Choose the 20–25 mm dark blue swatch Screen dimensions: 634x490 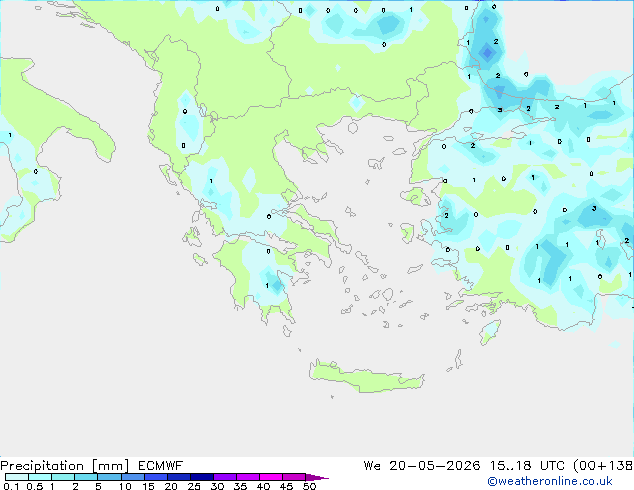point(179,477)
